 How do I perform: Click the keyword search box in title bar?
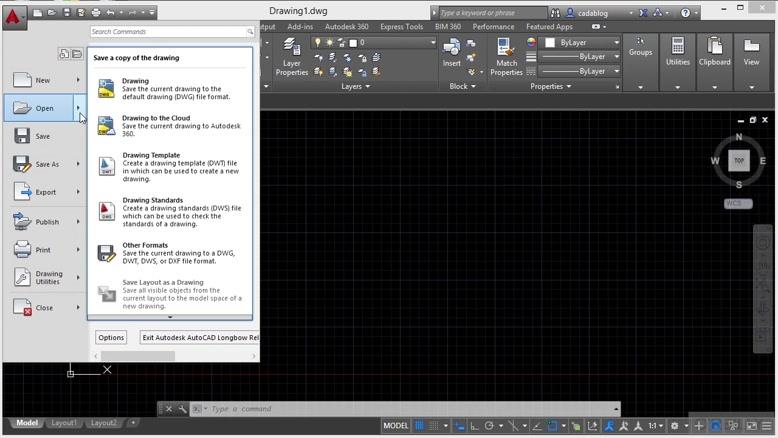pos(493,13)
